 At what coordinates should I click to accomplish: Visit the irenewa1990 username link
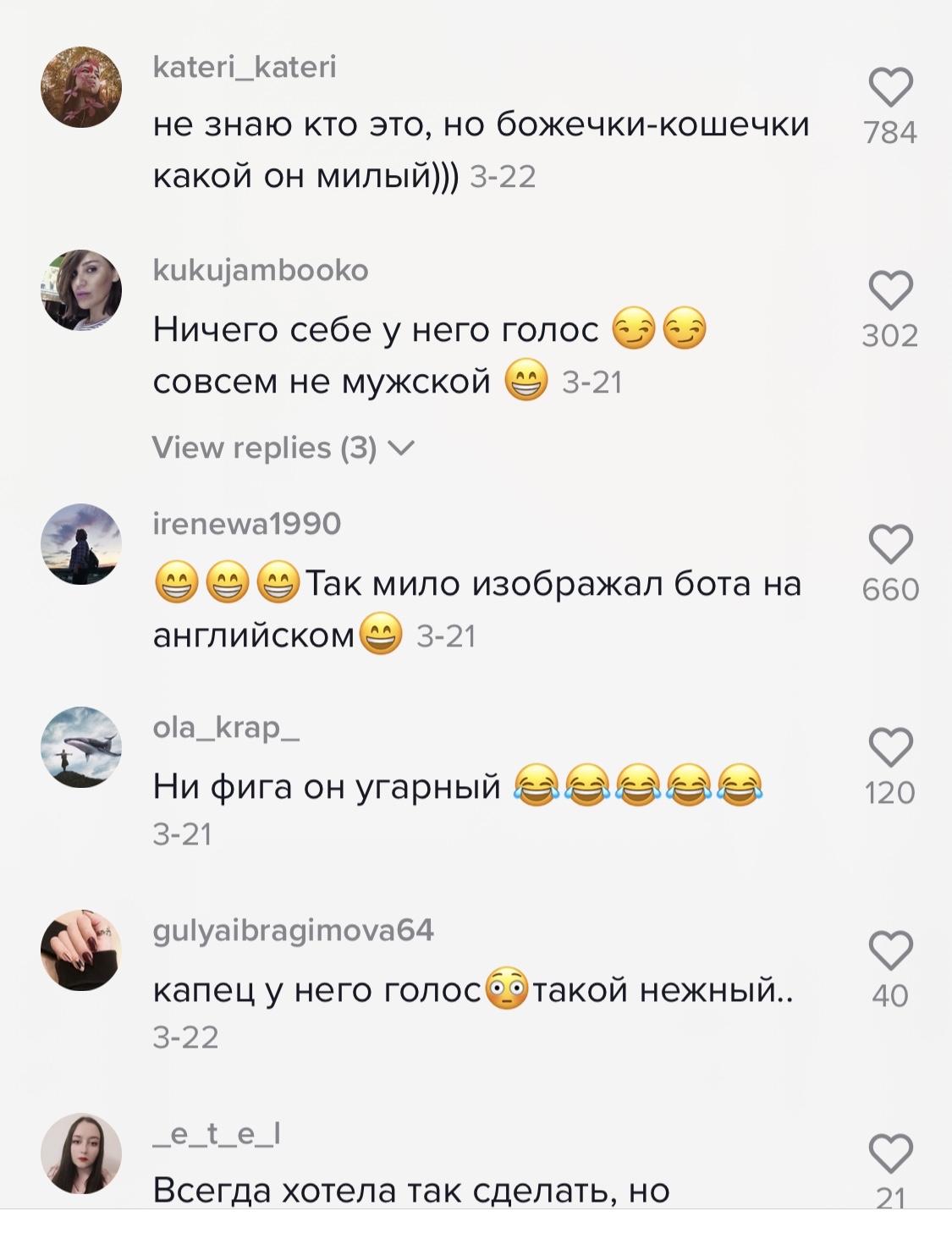tap(247, 524)
